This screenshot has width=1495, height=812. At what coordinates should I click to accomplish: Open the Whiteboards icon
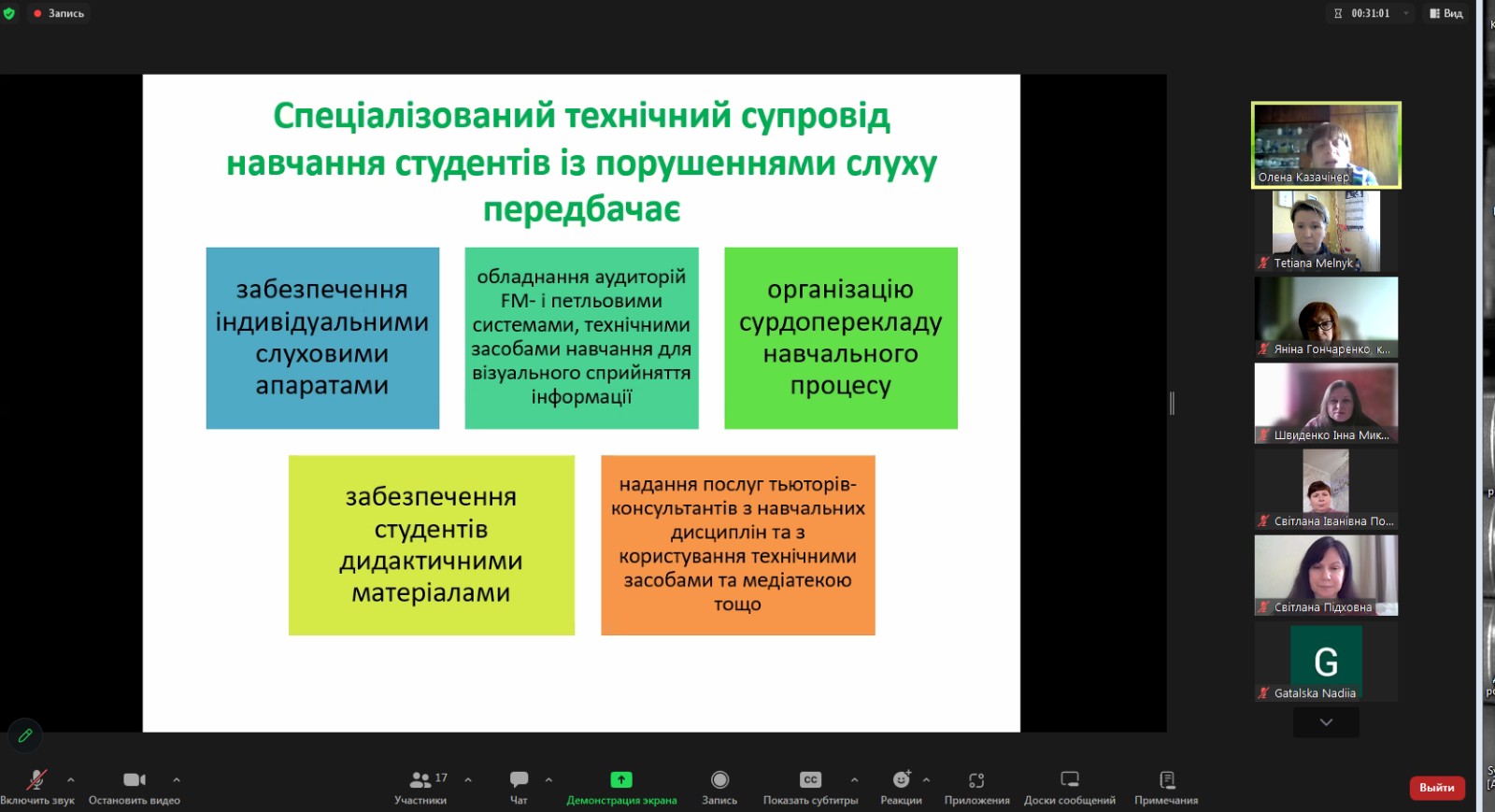(1070, 780)
